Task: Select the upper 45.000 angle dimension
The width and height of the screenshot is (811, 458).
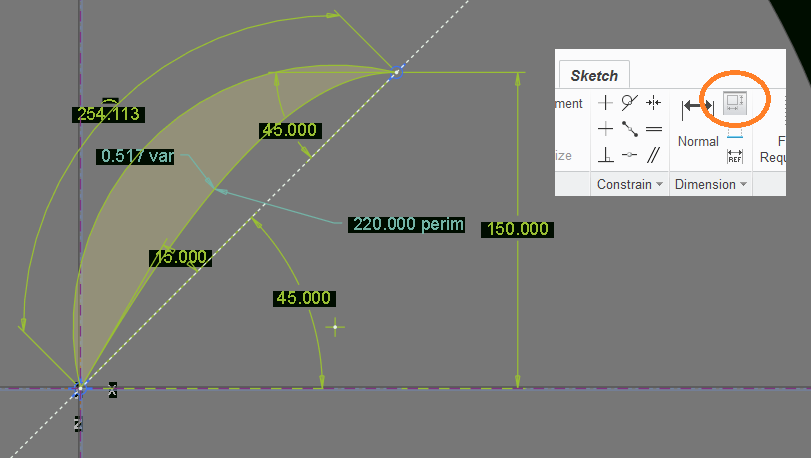Action: pos(290,130)
